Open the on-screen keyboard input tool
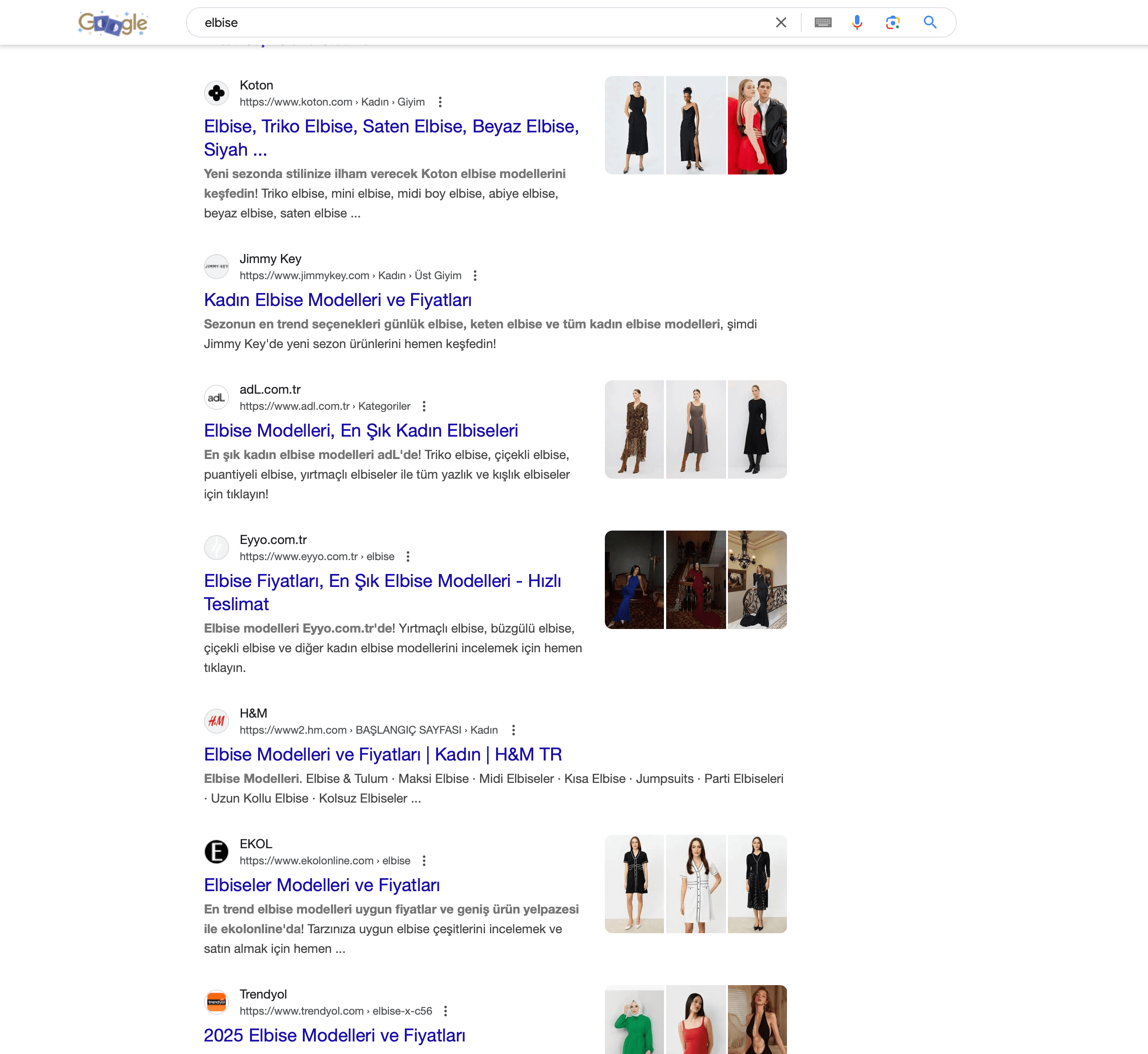 pos(822,23)
